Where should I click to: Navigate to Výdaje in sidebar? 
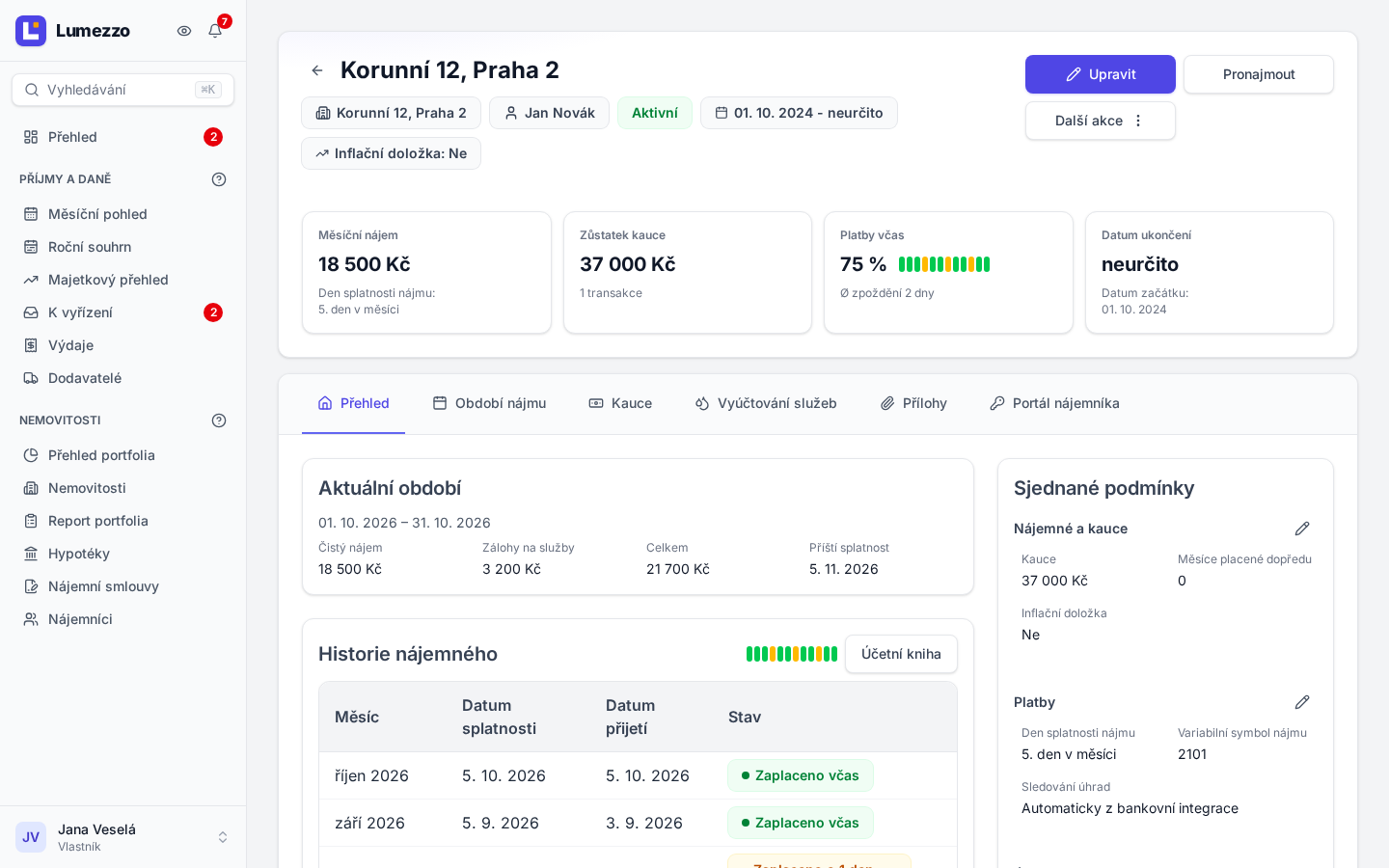123,345
